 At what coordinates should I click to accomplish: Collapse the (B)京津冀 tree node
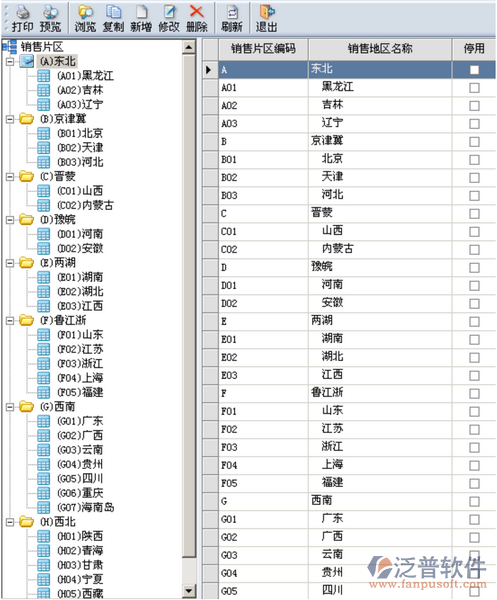pos(10,119)
